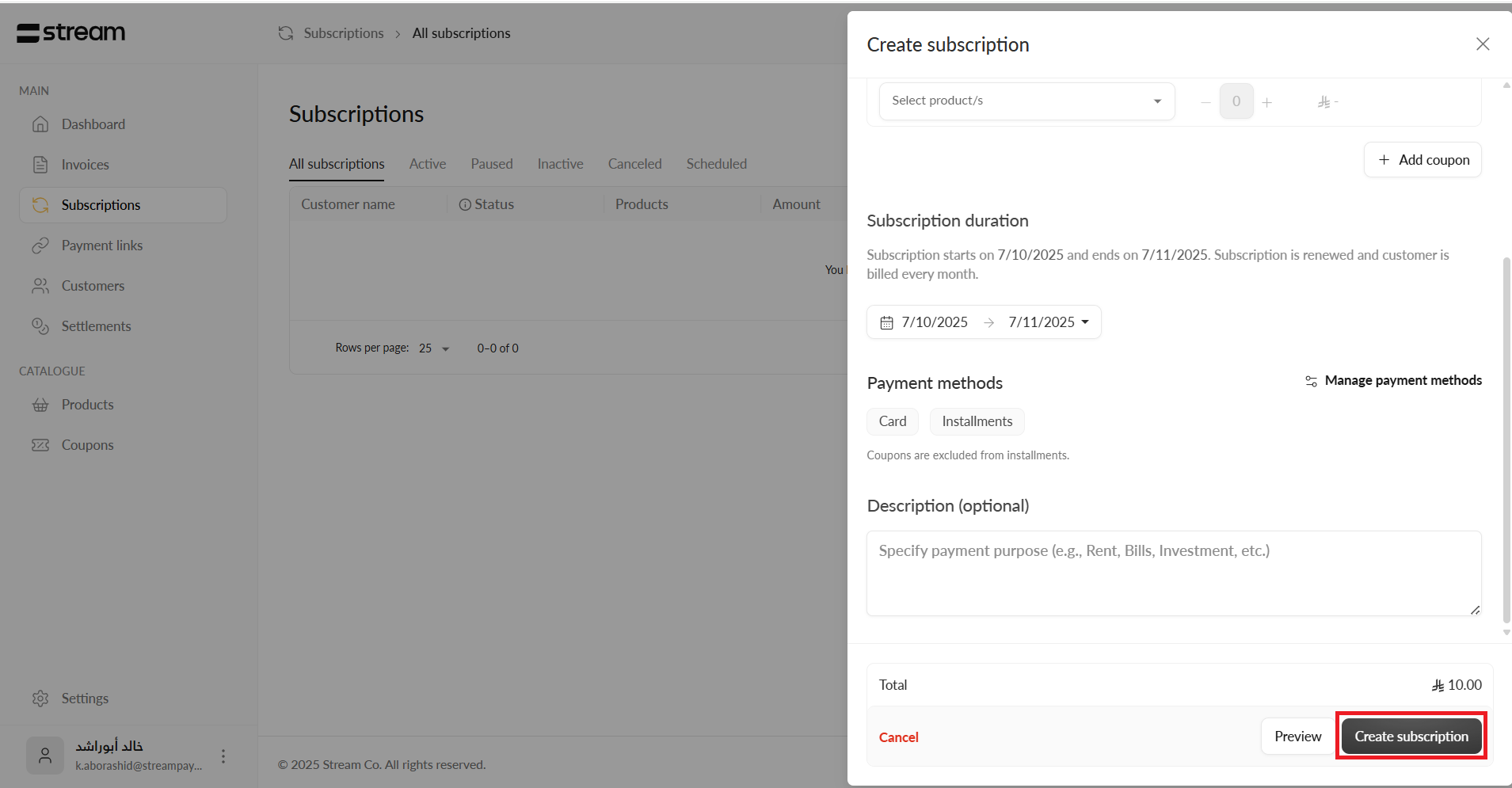Open Settings via the gear icon

coord(40,699)
